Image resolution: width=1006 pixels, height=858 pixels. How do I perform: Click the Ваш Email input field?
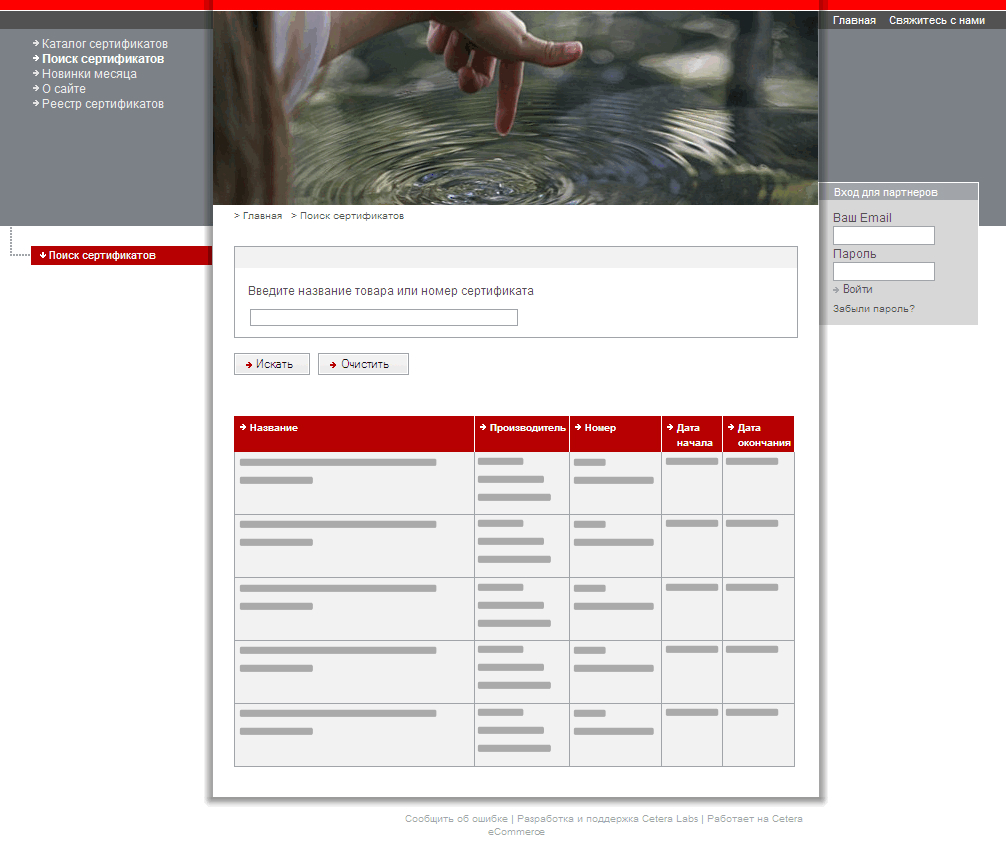pos(883,235)
